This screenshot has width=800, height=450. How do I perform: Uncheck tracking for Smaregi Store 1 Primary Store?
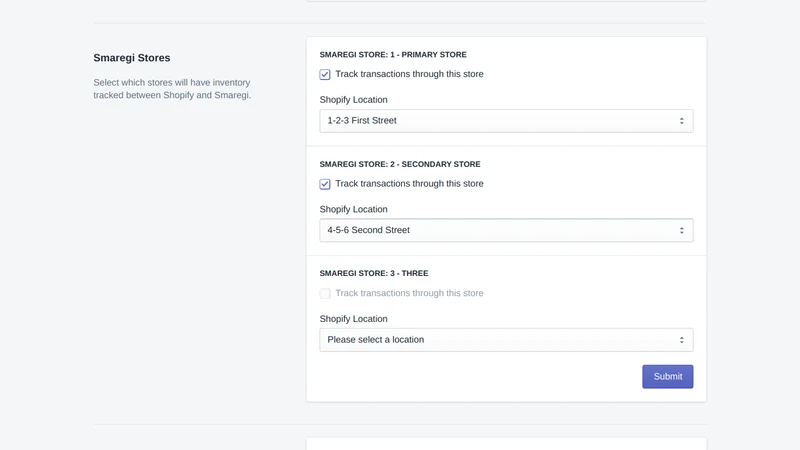coord(325,74)
